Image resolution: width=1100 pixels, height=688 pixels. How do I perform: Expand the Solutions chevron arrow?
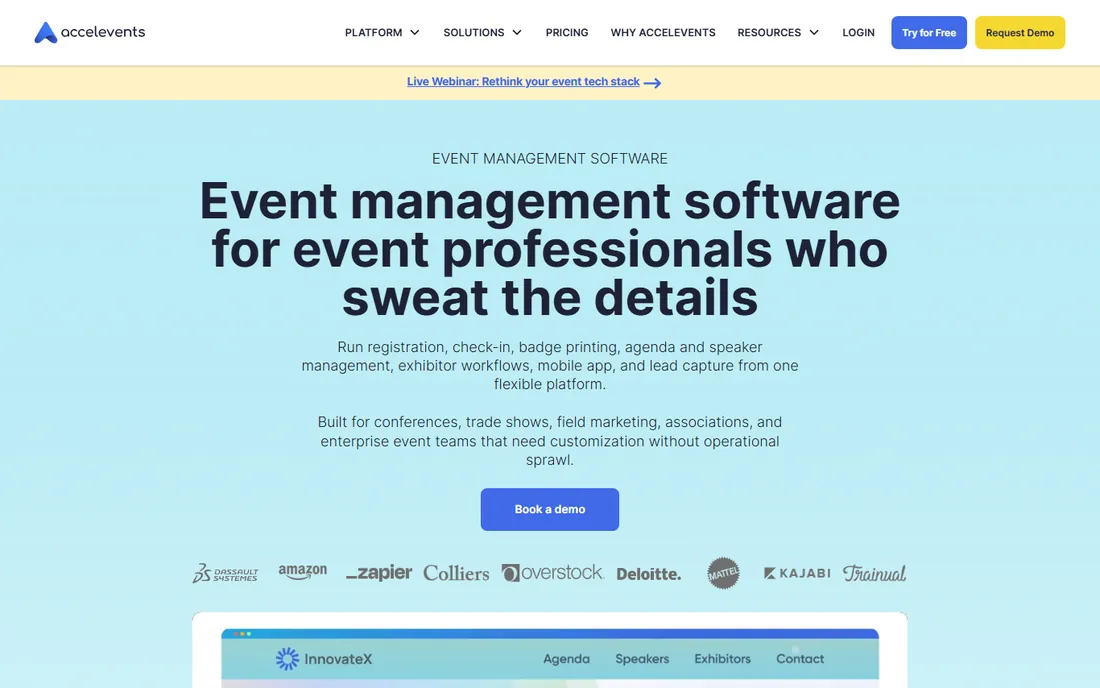[517, 32]
